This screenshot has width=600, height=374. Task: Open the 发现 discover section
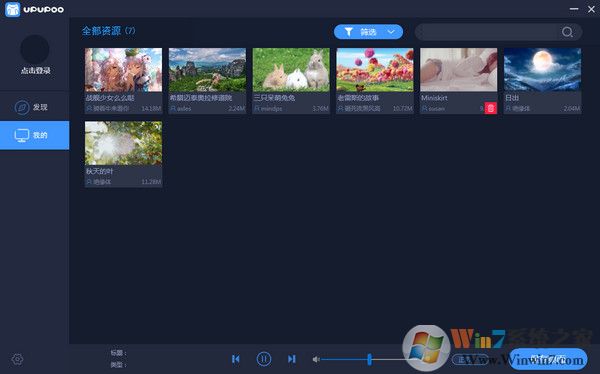point(34,107)
